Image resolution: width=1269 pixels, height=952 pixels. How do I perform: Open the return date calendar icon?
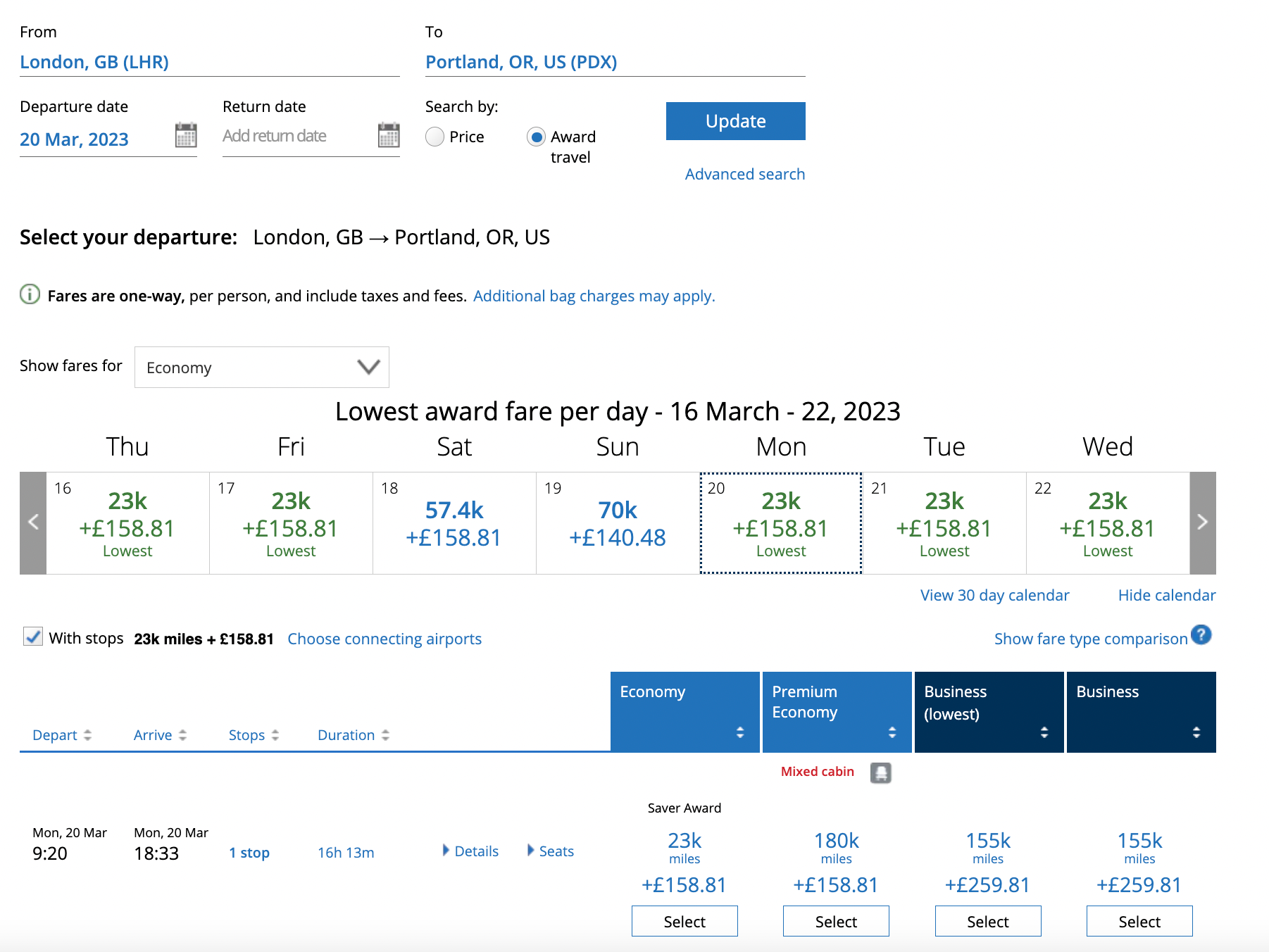(x=388, y=135)
